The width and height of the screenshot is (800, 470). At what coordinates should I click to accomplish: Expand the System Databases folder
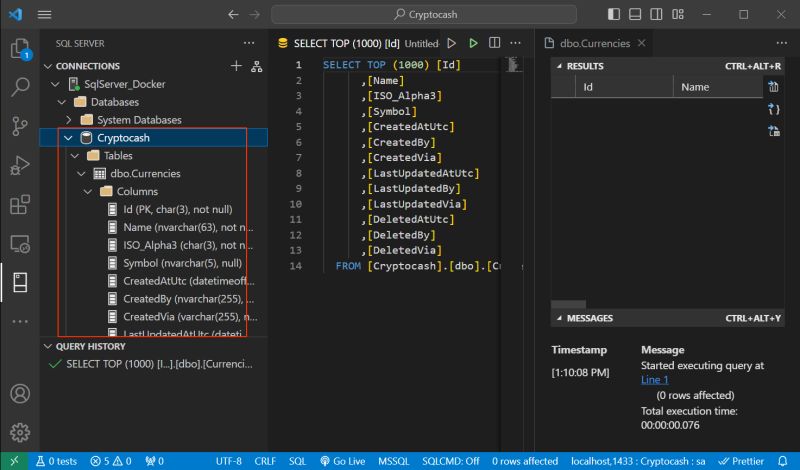click(69, 120)
